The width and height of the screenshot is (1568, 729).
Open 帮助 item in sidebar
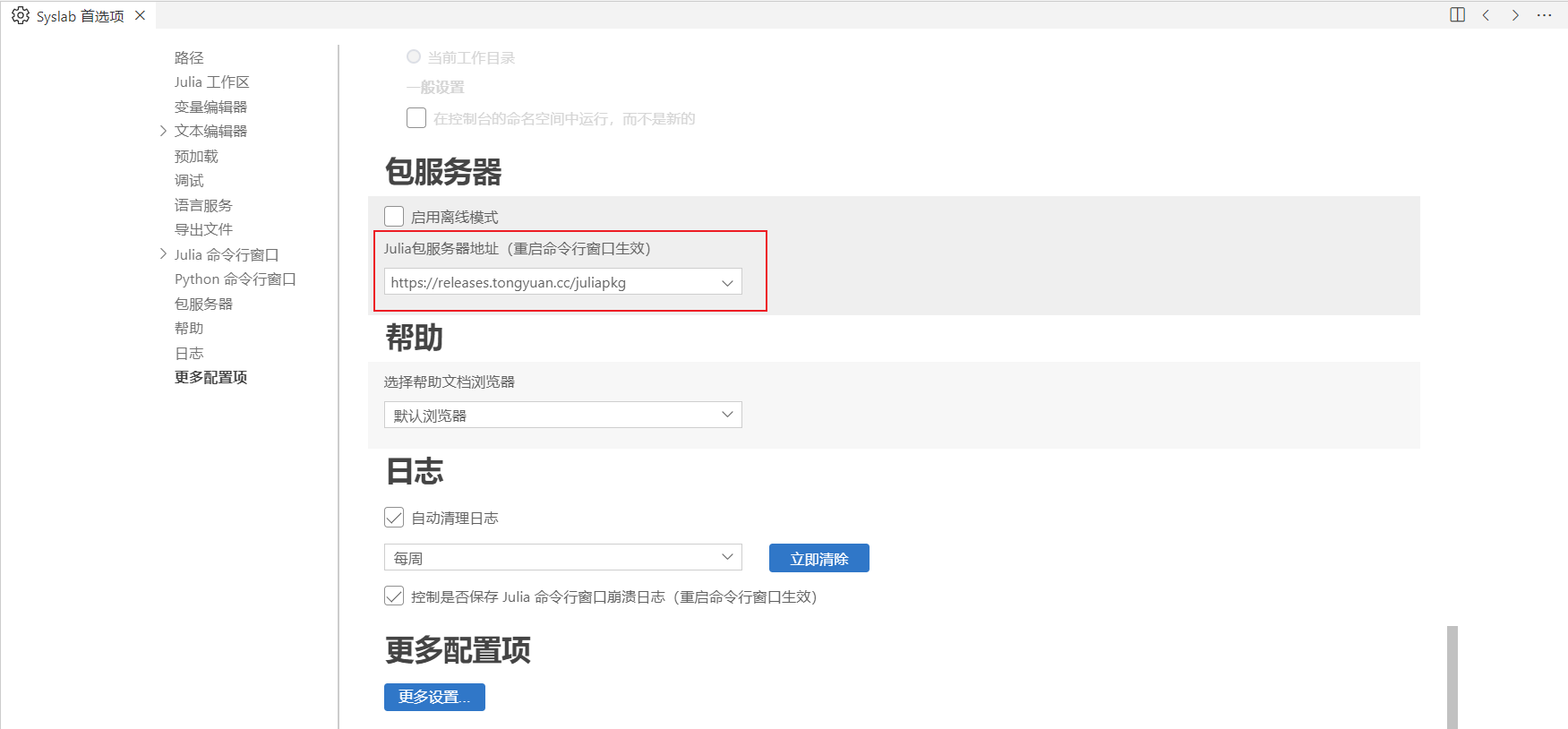[x=189, y=328]
